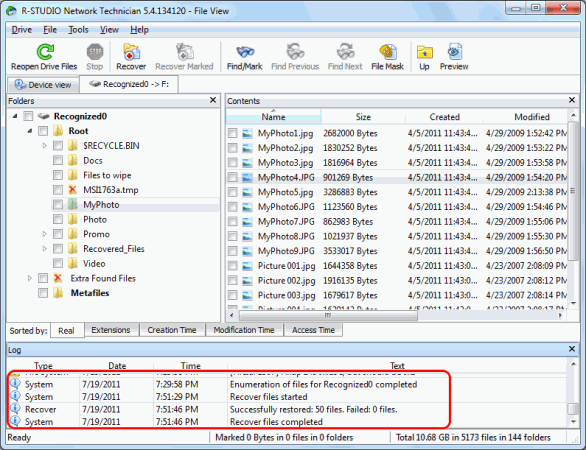
Task: Click the Find Next icon
Action: (345, 52)
